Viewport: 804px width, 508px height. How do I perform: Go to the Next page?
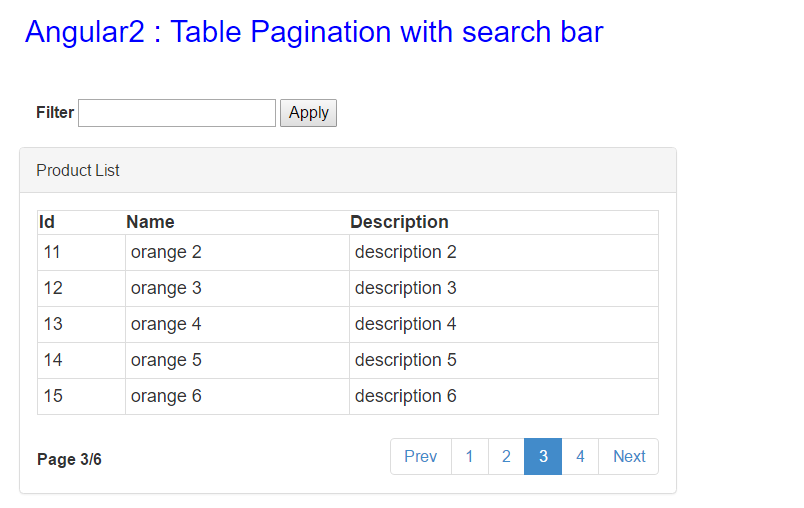(629, 456)
